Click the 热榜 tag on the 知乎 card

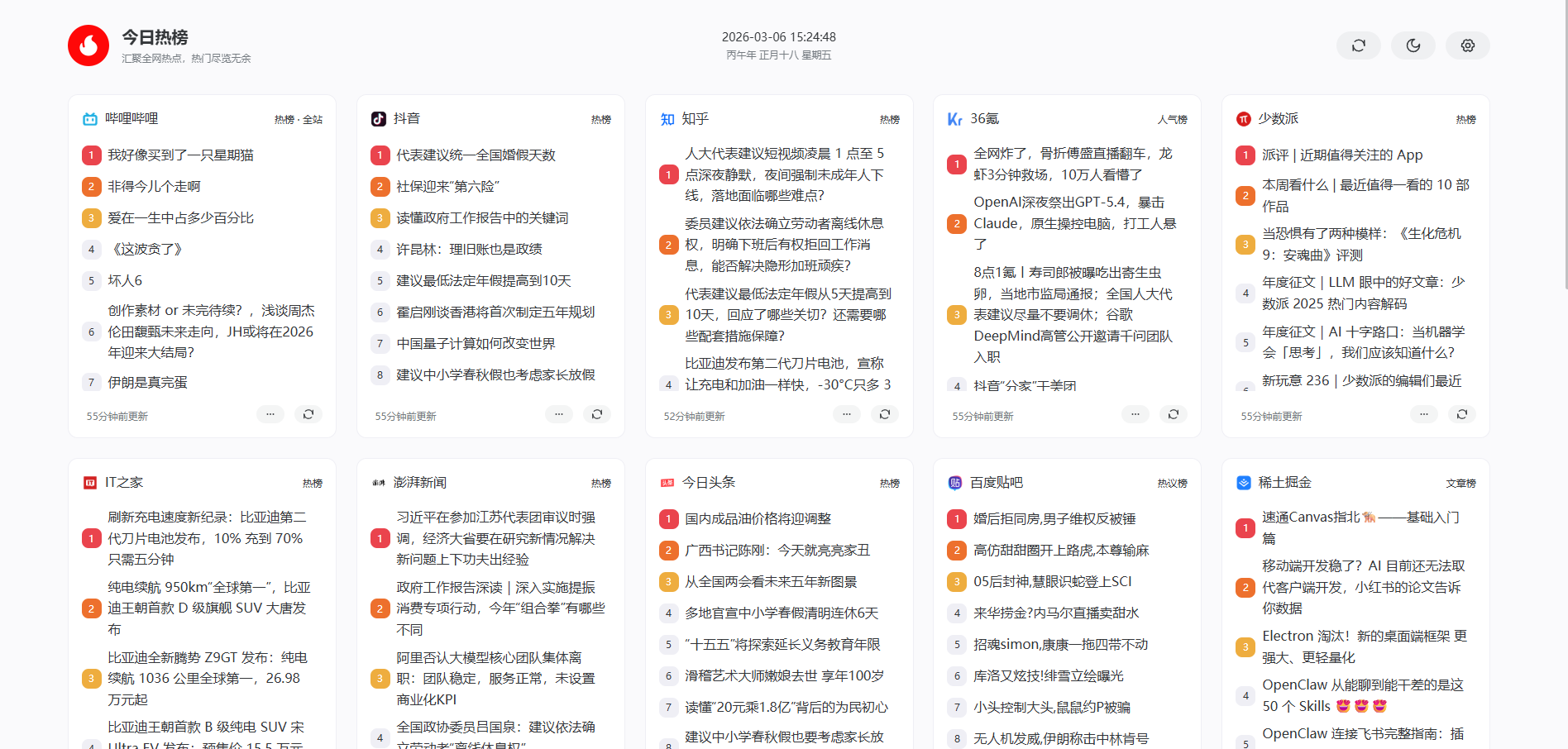[890, 120]
